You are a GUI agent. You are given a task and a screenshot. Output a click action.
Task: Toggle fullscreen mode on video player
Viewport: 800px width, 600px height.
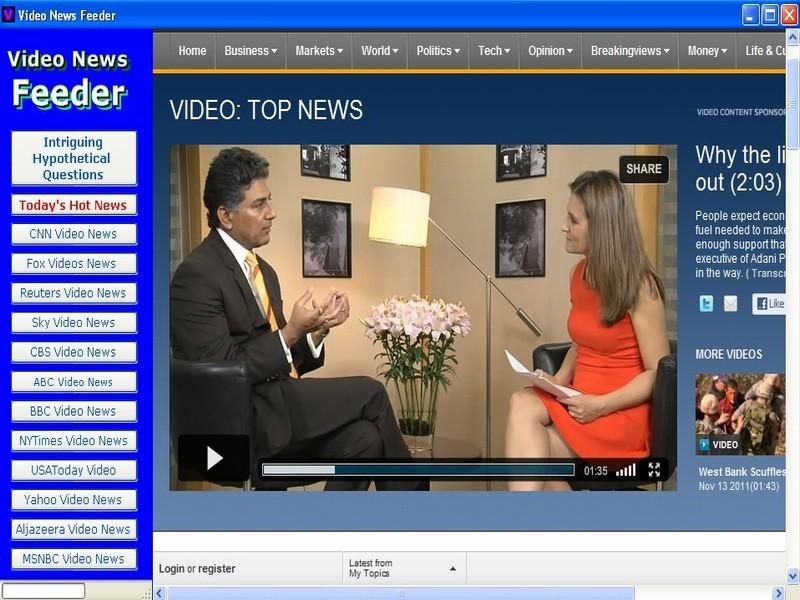pos(654,470)
